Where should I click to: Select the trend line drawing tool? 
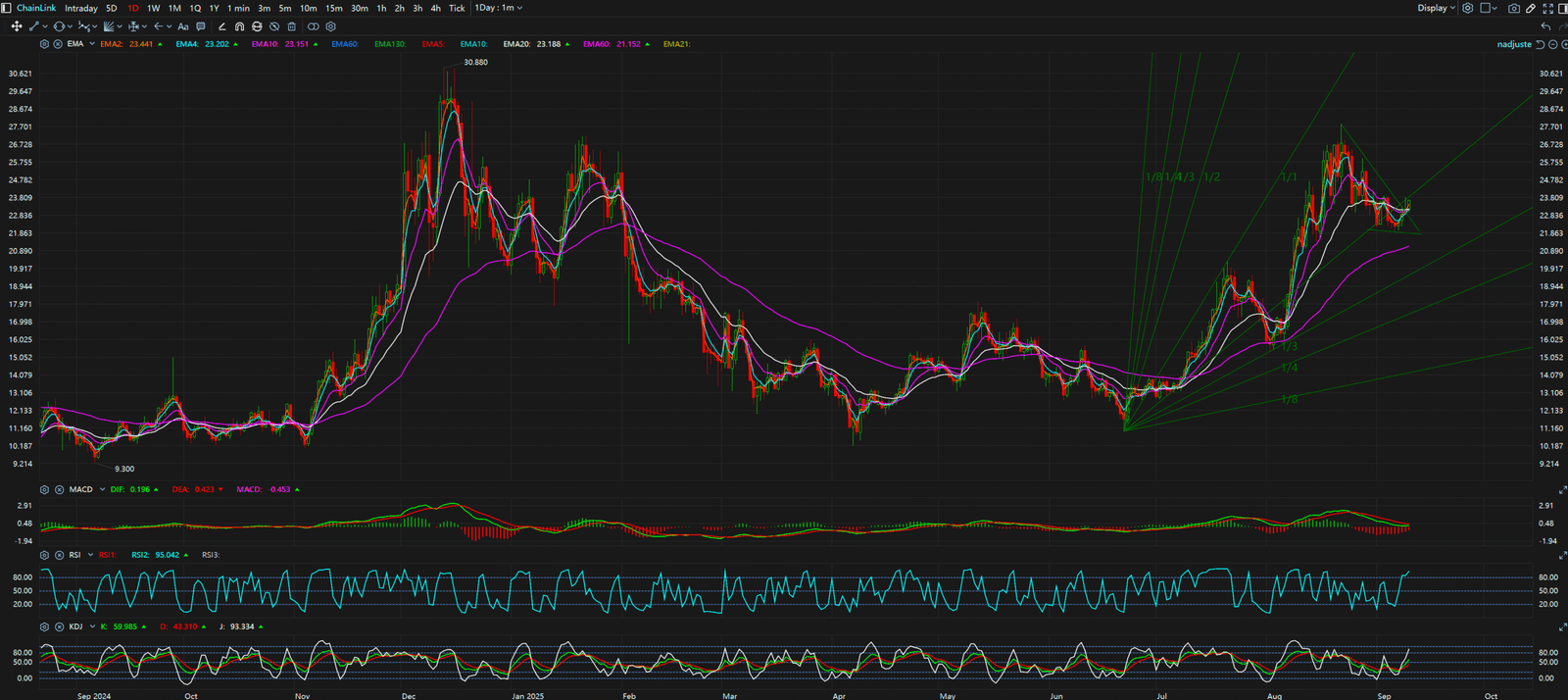34,26
